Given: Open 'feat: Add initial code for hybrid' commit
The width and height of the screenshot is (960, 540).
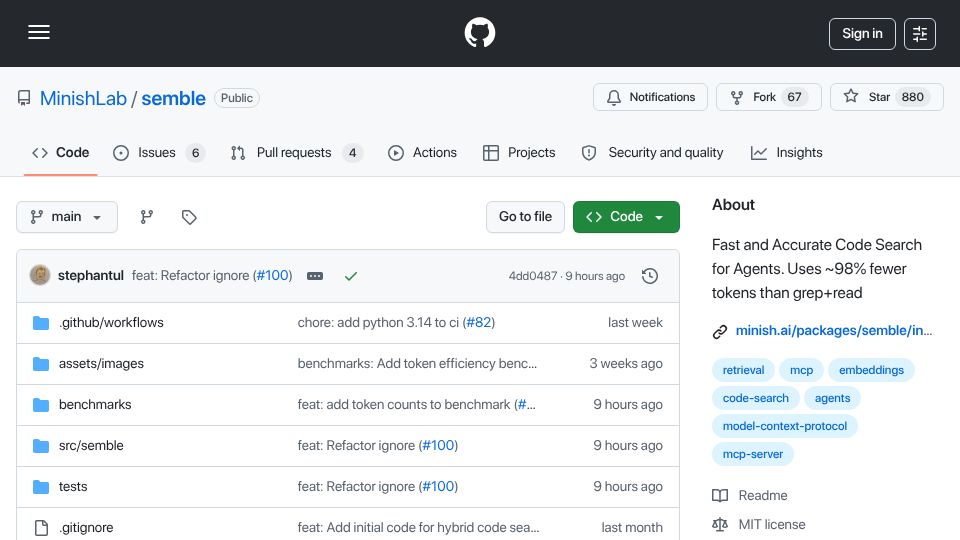Looking at the screenshot, I should [x=418, y=528].
